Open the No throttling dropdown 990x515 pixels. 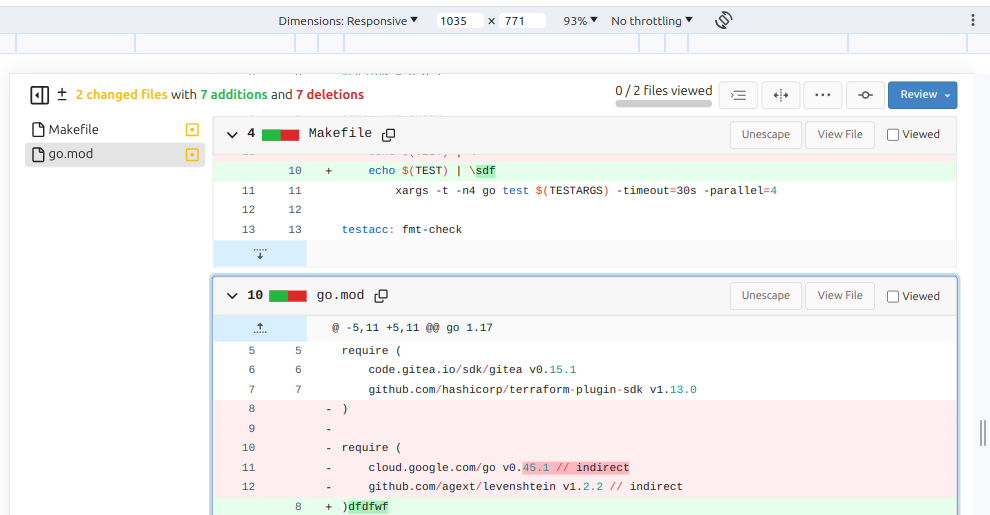(652, 21)
